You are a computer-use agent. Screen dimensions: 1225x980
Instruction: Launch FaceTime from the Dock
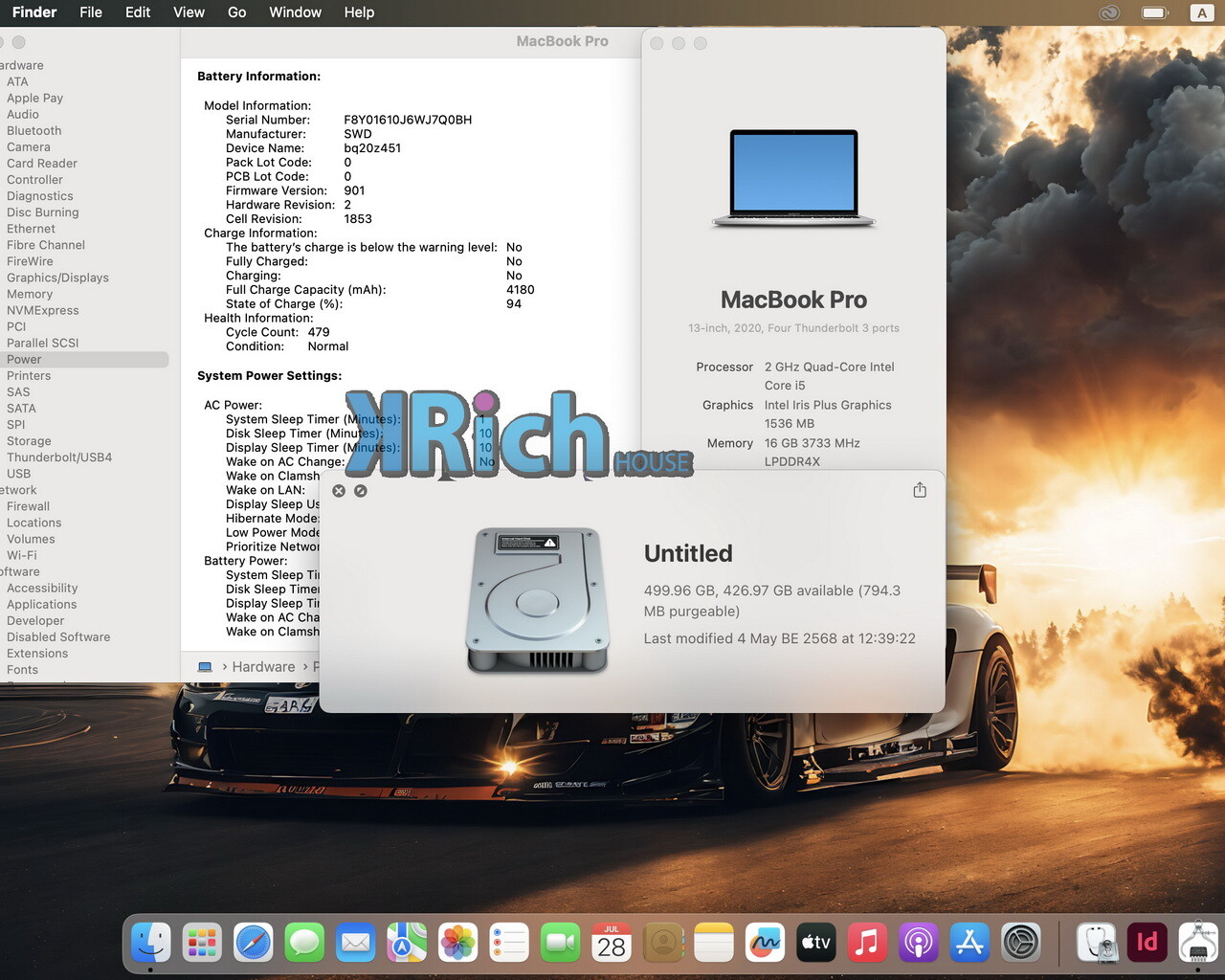click(x=560, y=943)
